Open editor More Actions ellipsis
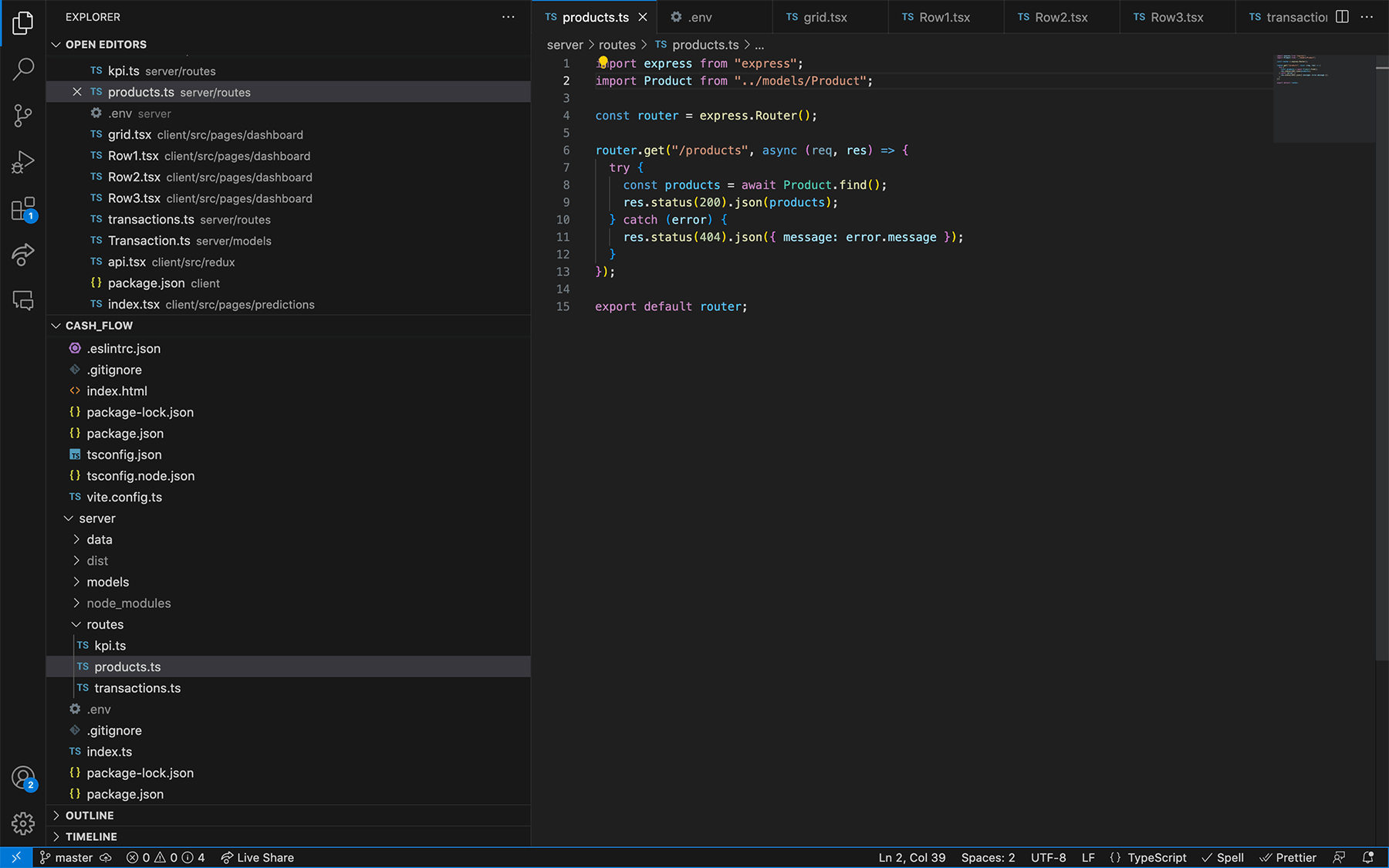Viewport: 1389px width, 868px height. (1367, 17)
